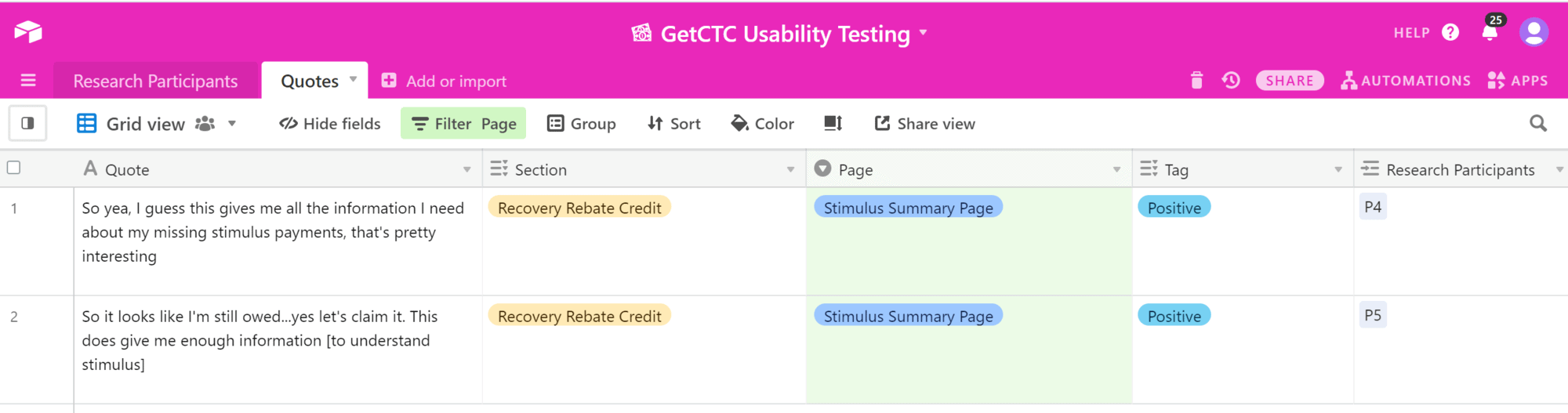Click the Airtable logo home icon
Viewport: 1568px width, 413px height.
[28, 32]
